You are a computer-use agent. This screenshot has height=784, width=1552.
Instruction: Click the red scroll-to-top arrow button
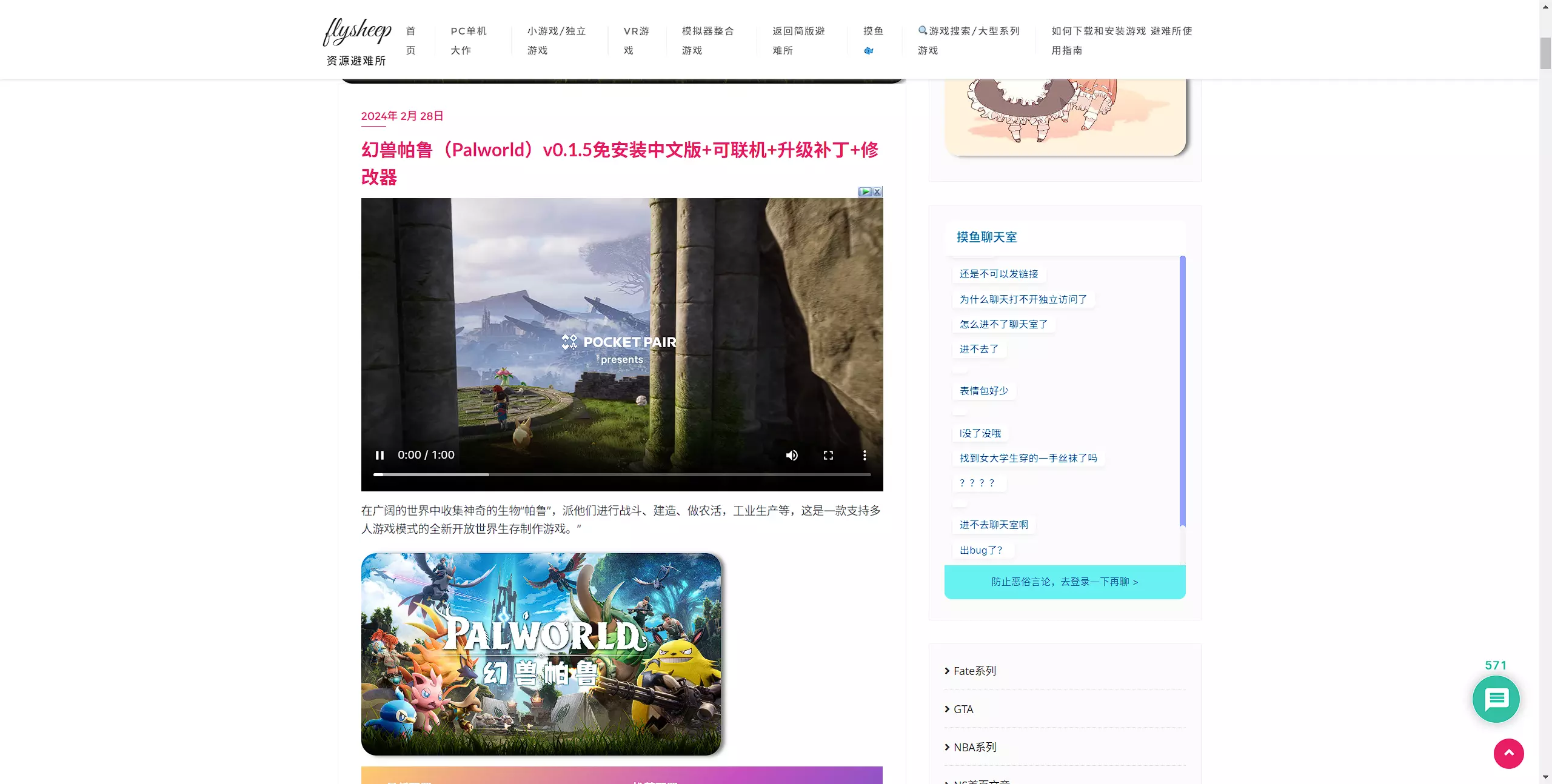(1508, 753)
